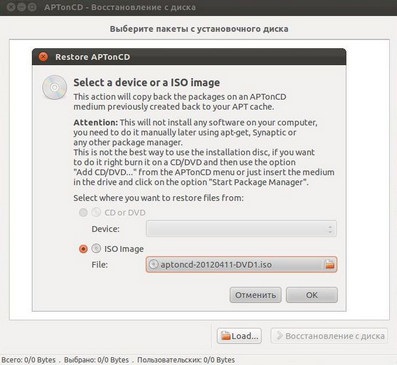Click the Restore APTonCD dialog title bar

point(189,57)
